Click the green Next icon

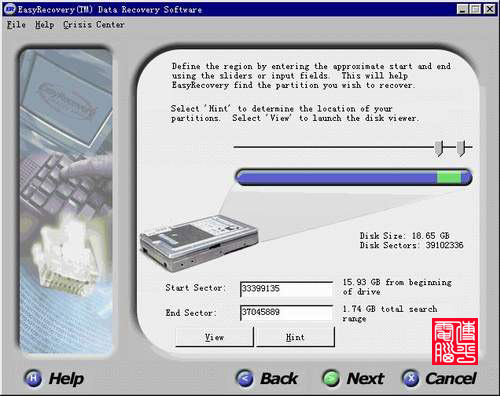pos(331,378)
